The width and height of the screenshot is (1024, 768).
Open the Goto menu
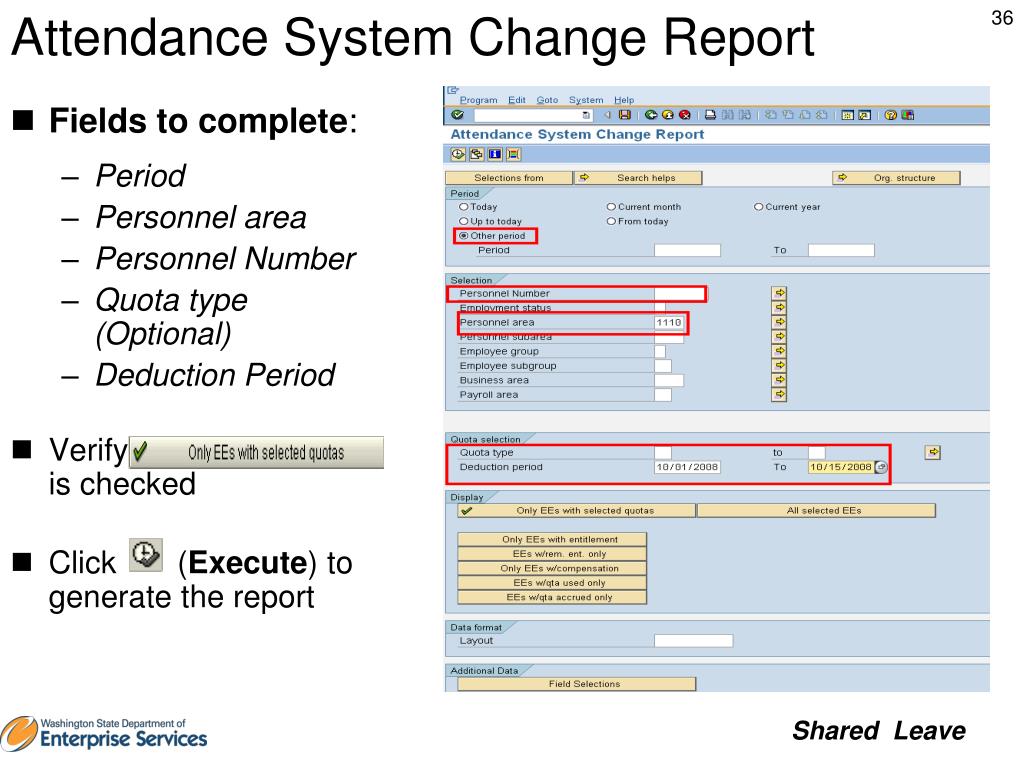(547, 100)
